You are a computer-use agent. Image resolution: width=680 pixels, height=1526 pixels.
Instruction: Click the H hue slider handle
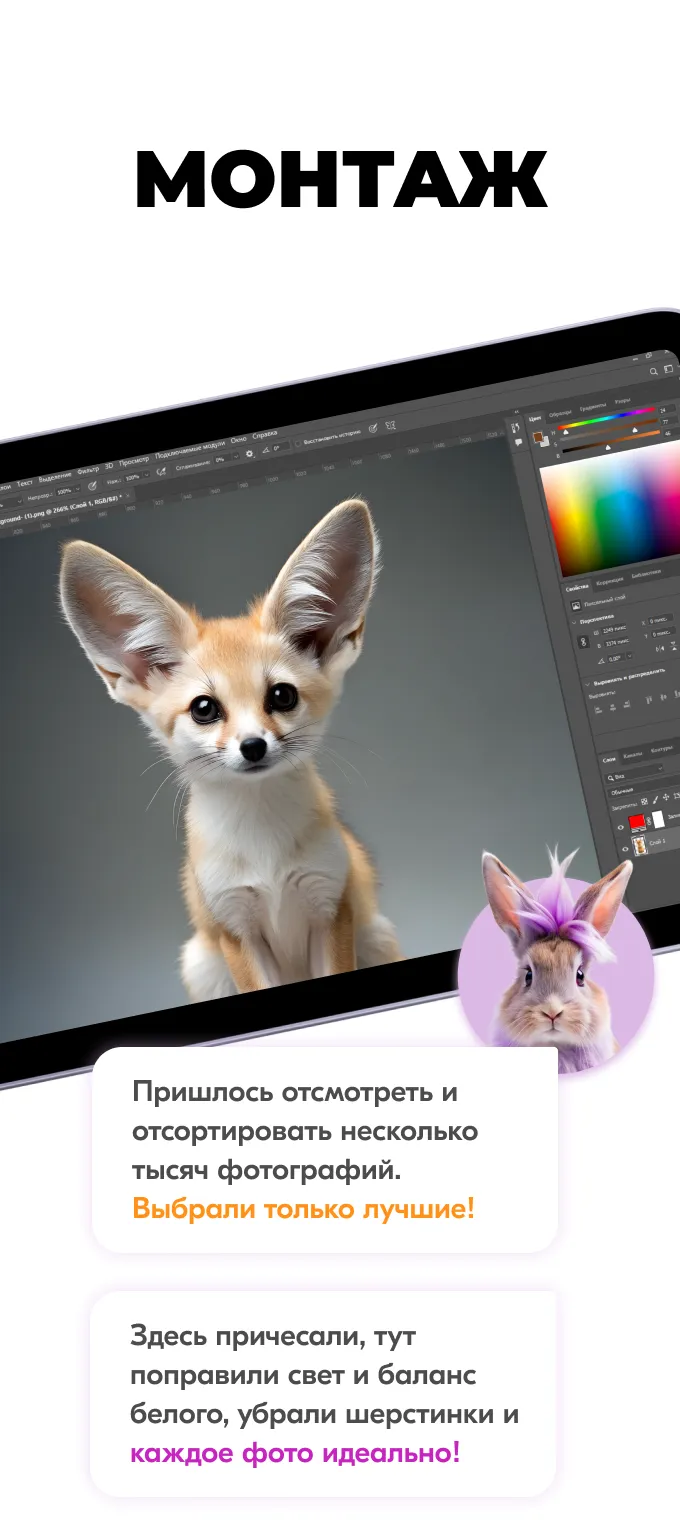(x=565, y=433)
